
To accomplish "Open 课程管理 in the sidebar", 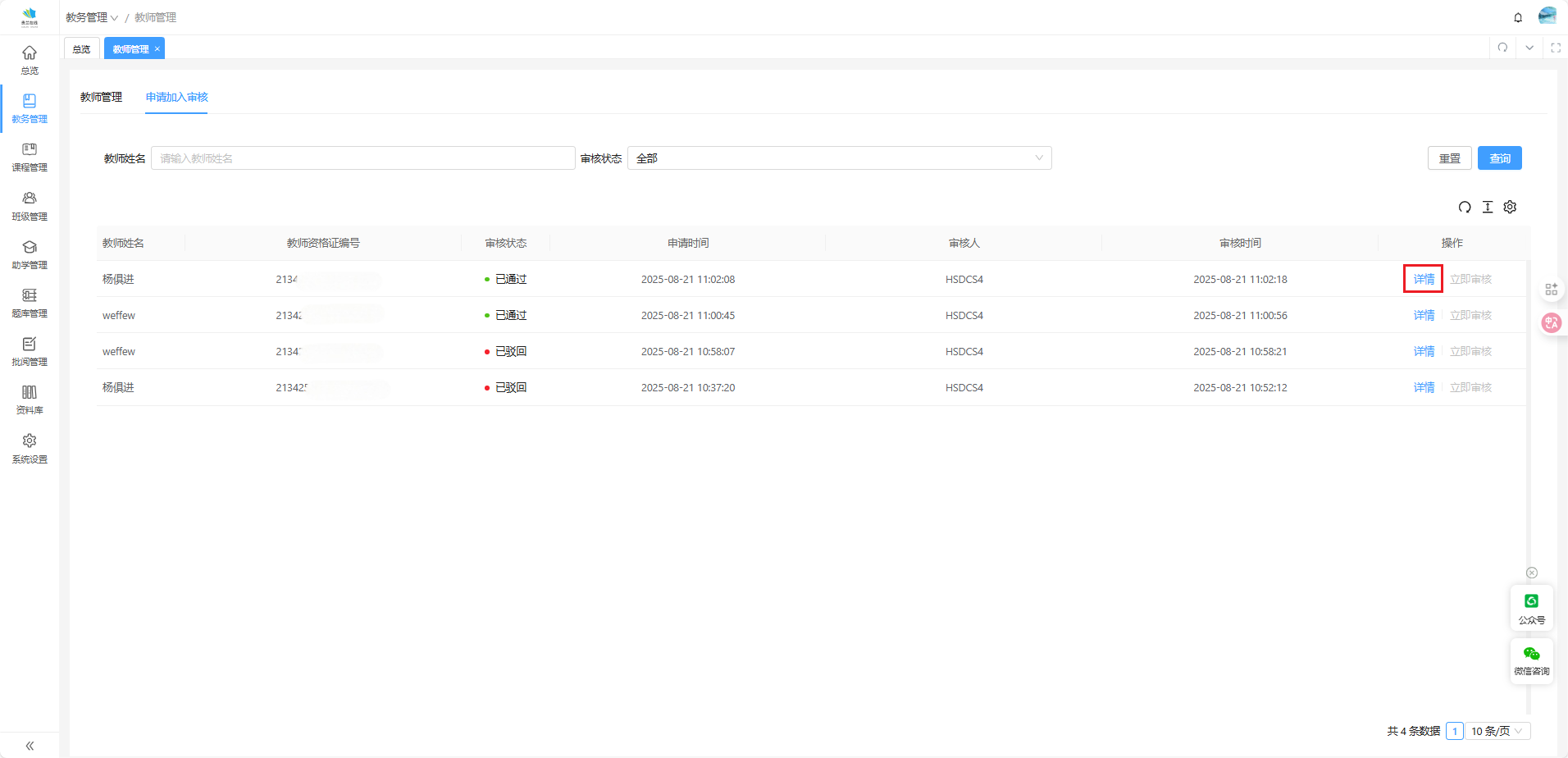I will [30, 156].
